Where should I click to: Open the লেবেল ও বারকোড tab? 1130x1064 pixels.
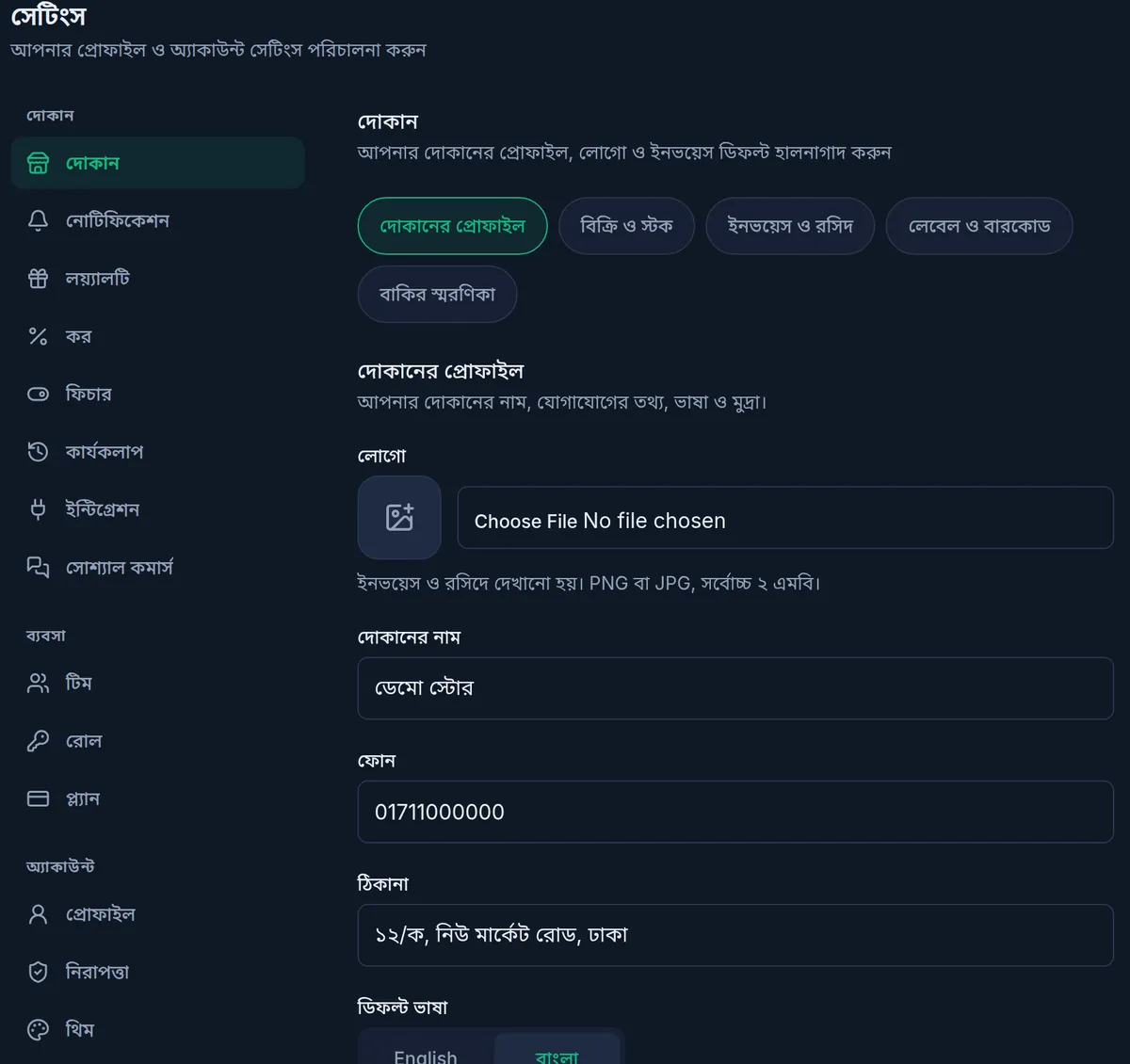click(x=979, y=226)
